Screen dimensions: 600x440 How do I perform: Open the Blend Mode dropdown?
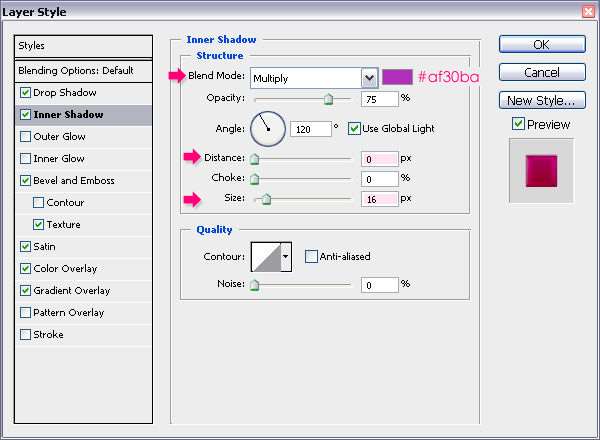point(314,78)
